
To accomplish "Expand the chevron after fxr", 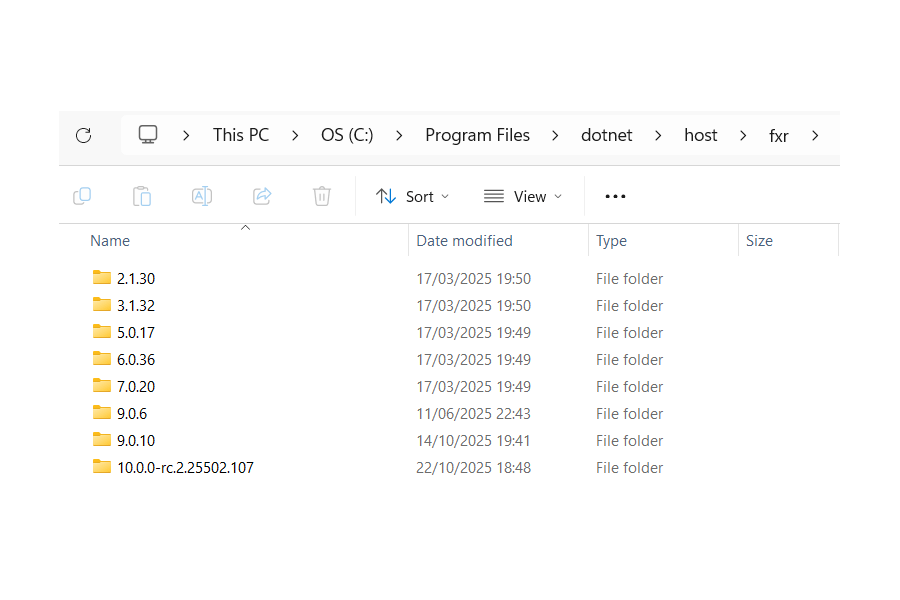I will (x=815, y=135).
